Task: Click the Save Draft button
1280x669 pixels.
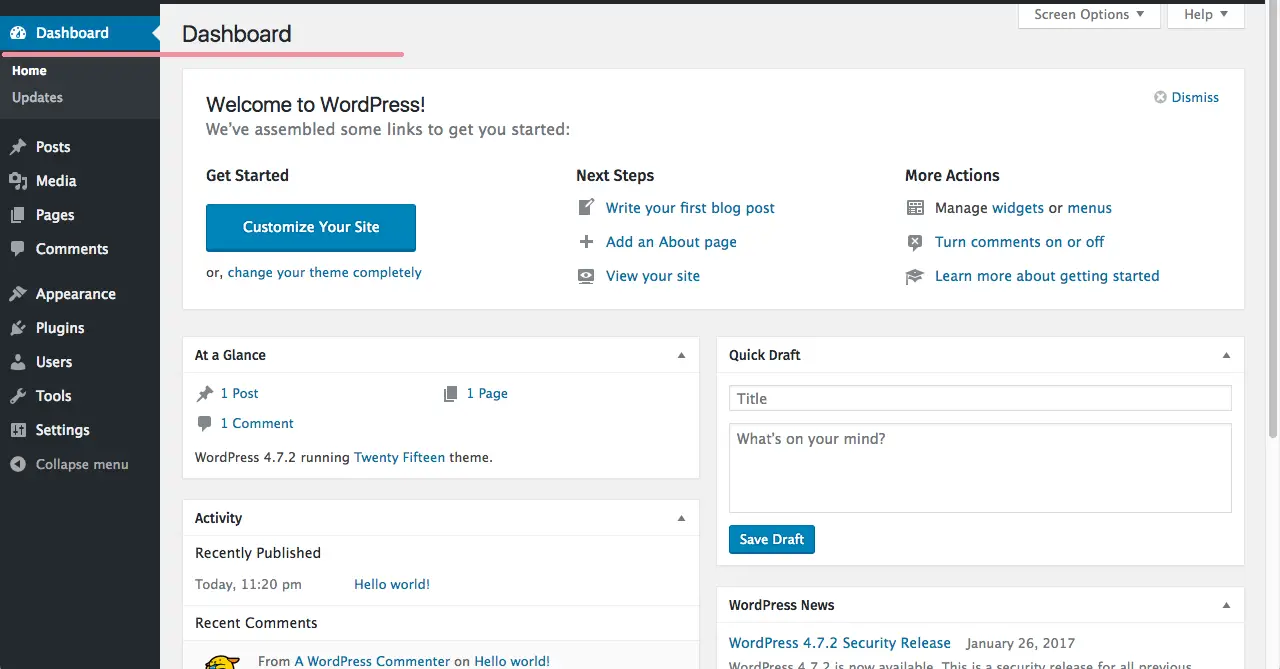Action: (772, 539)
